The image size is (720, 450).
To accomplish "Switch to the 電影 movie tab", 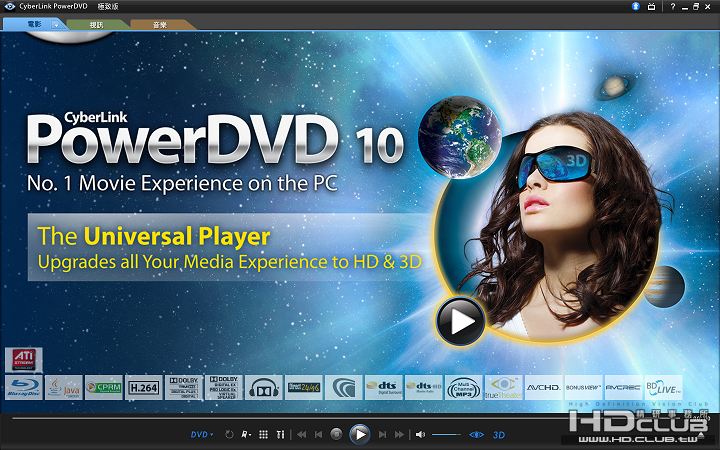I will click(34, 24).
